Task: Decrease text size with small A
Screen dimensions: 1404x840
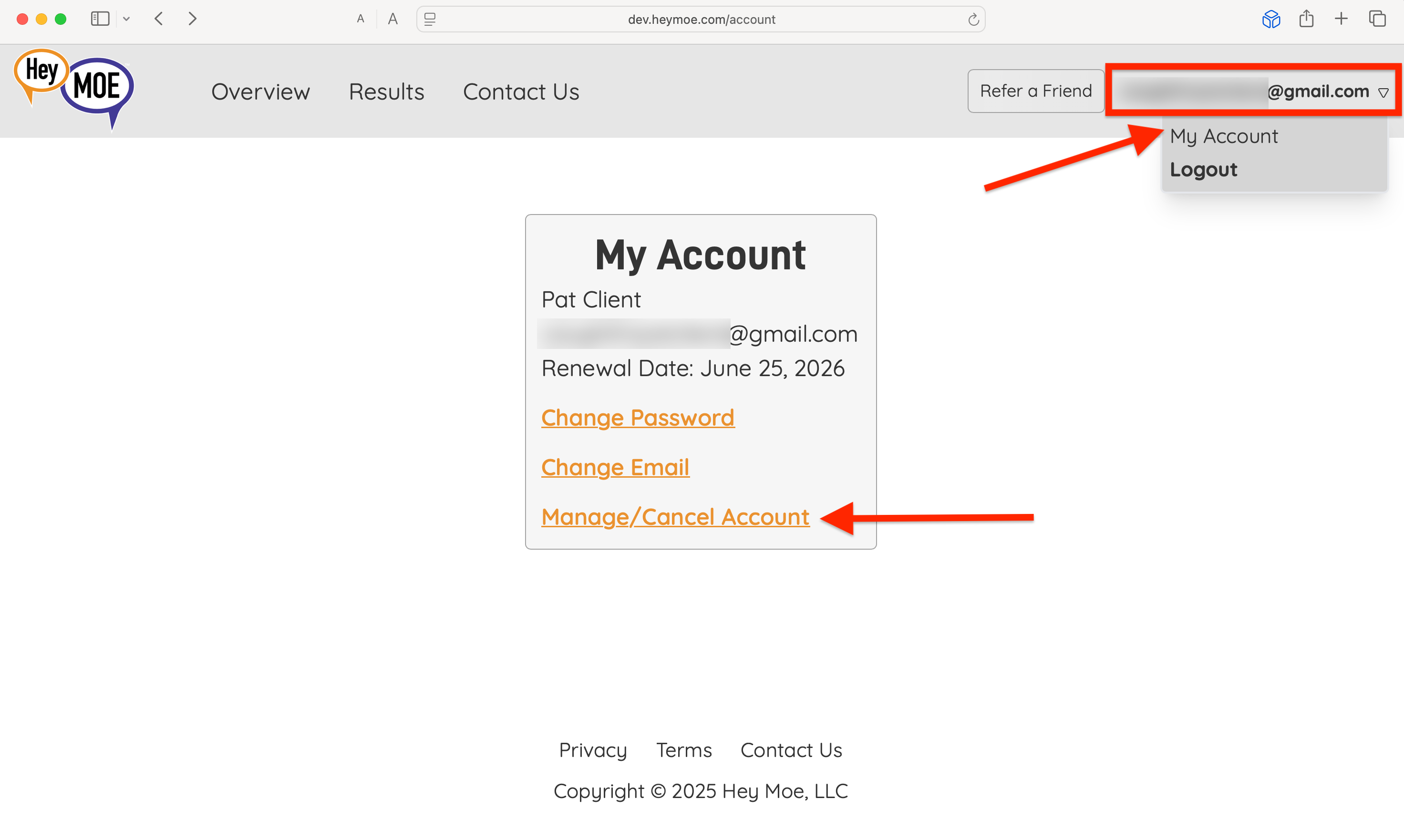Action: pyautogui.click(x=361, y=19)
